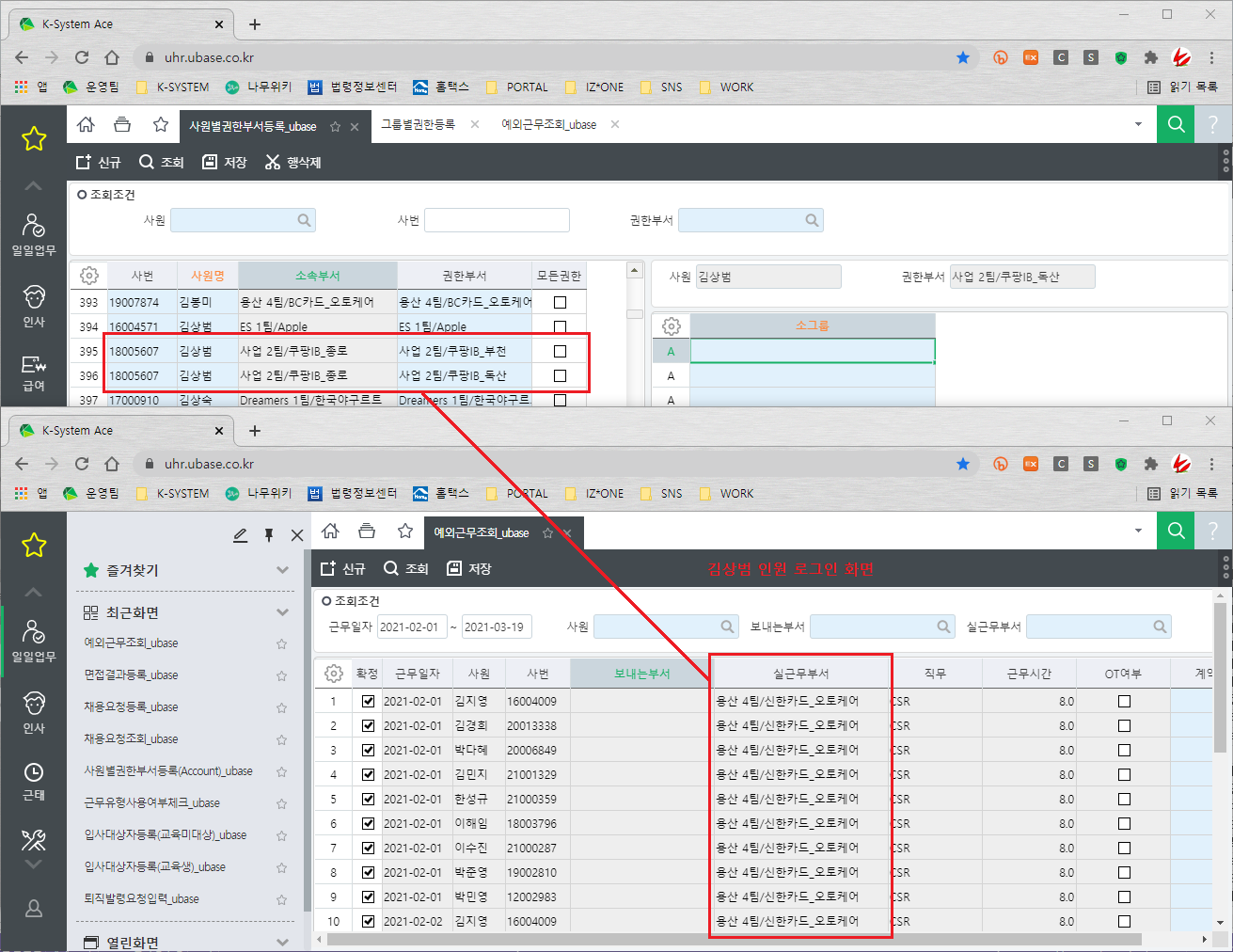This screenshot has width=1233, height=952.
Task: Click the help question mark button in the lower window
Action: click(x=1213, y=531)
